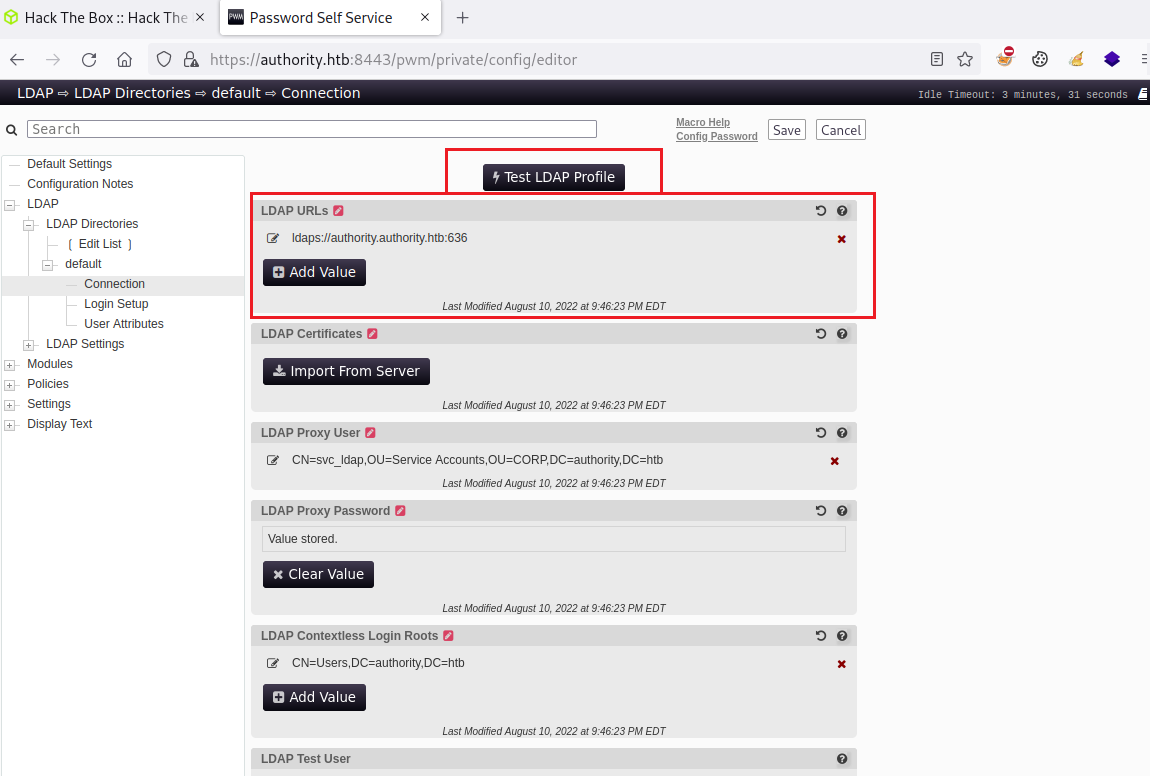This screenshot has width=1150, height=776.
Task: Click the Save button
Action: pyautogui.click(x=787, y=130)
